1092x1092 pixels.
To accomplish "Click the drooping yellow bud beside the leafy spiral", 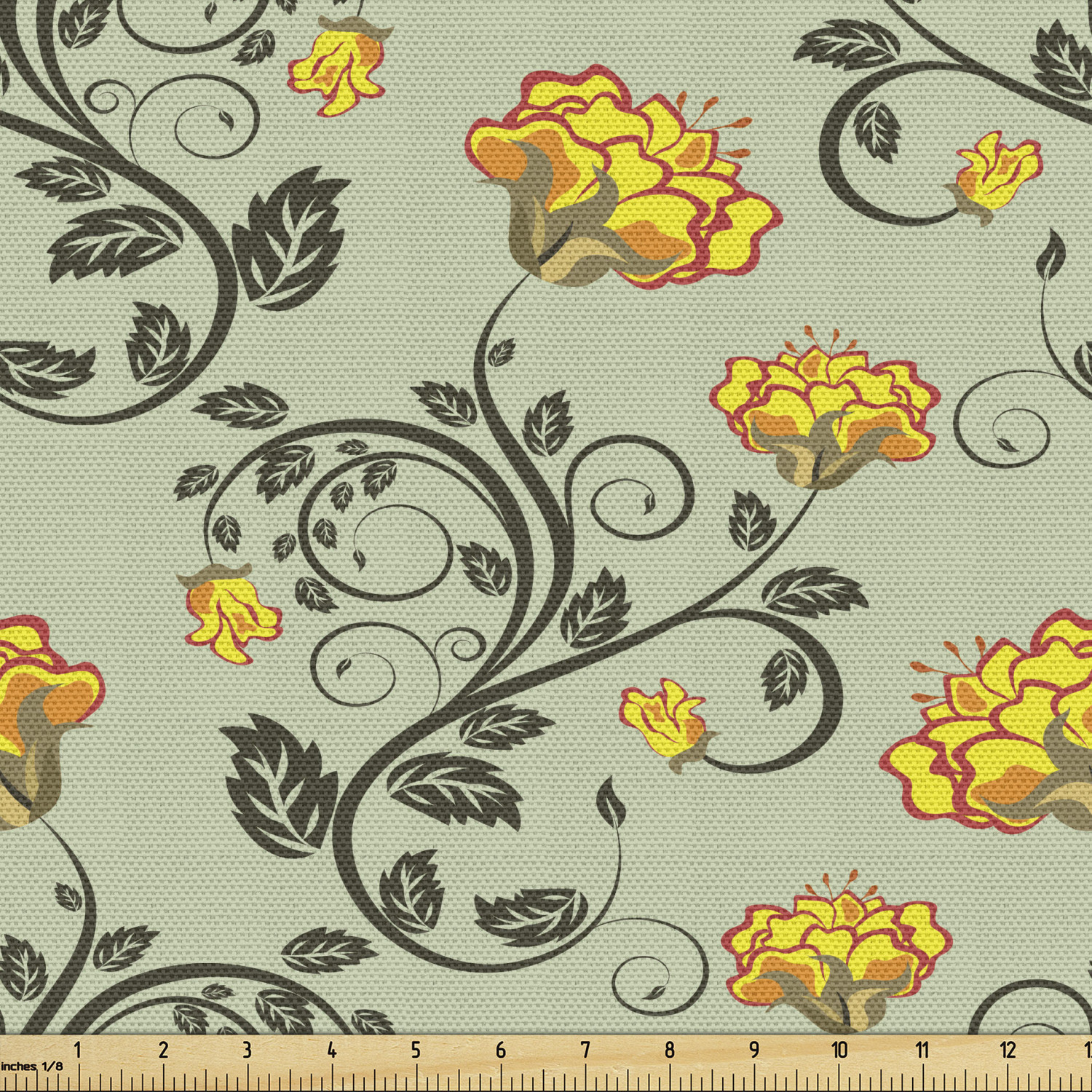I will (x=229, y=615).
